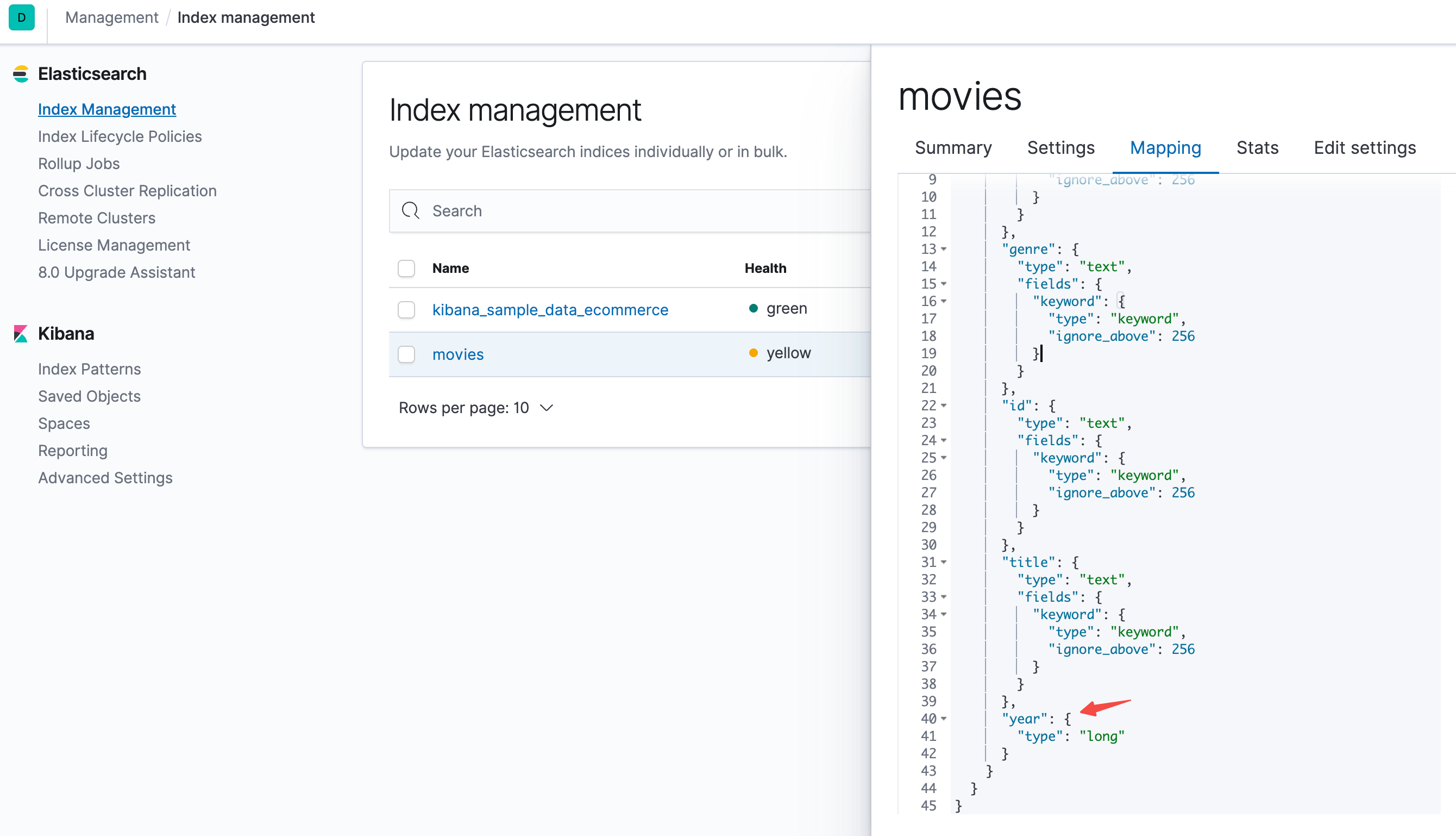The image size is (1456, 836).
Task: Open Advanced Settings
Action: coord(105,478)
